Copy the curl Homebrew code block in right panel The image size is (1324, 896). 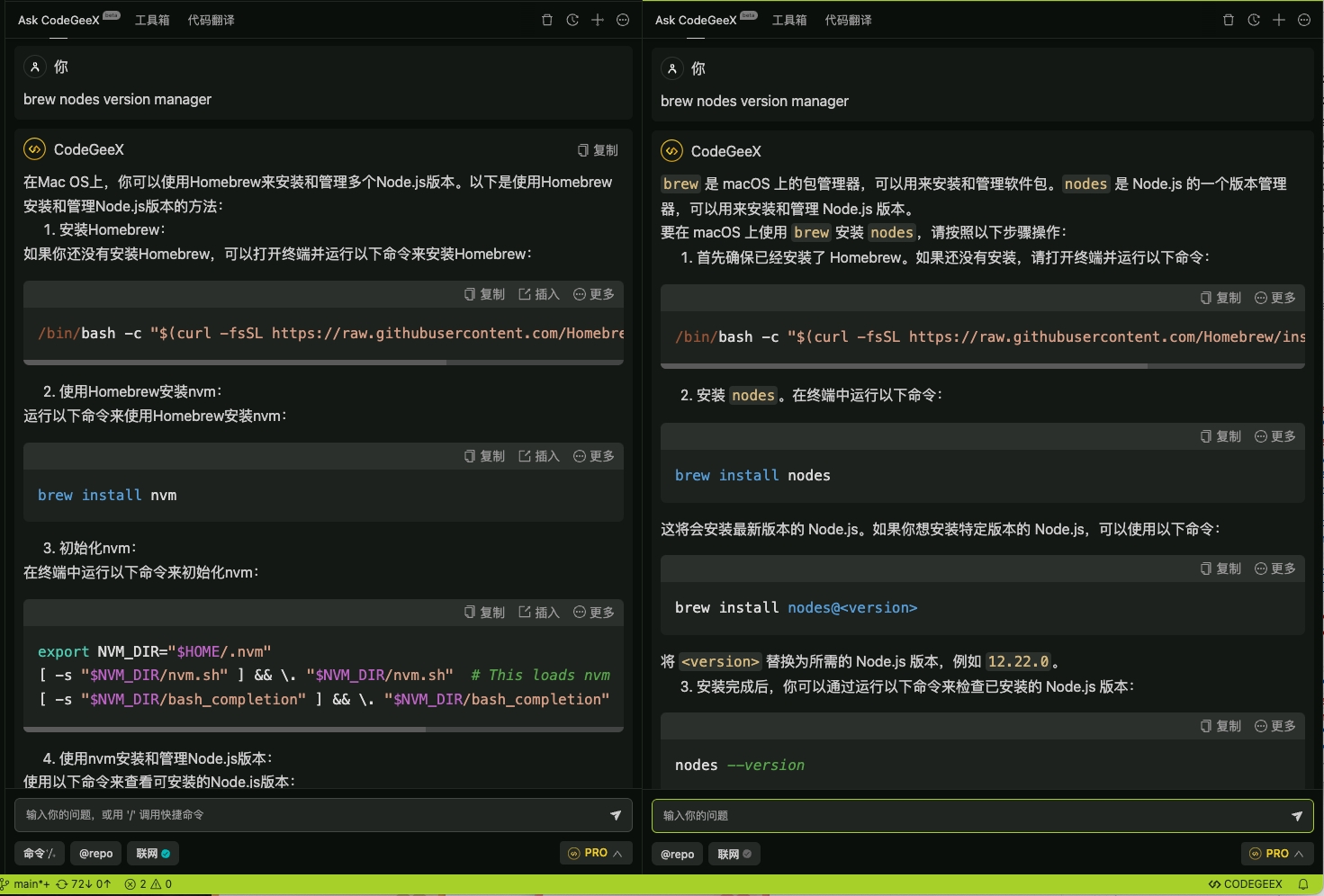(1220, 298)
